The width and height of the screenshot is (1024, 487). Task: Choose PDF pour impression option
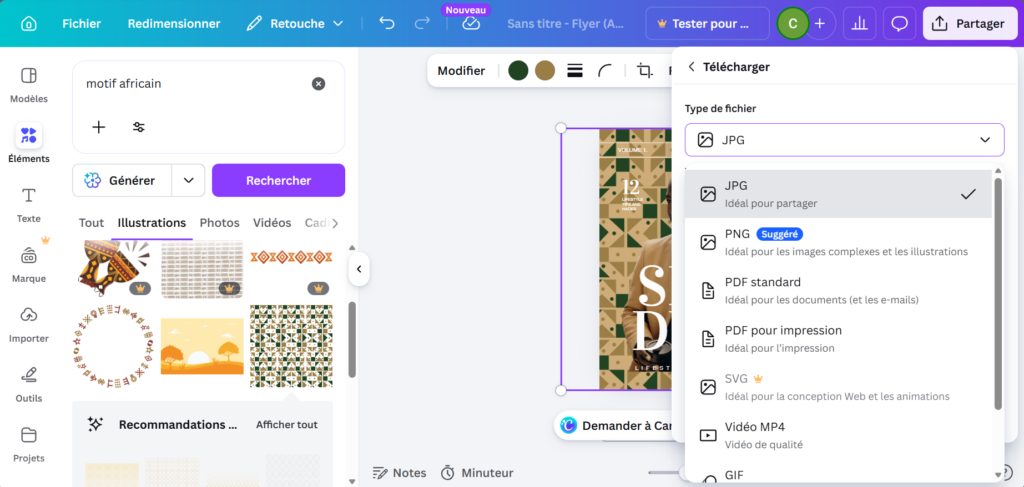(839, 339)
